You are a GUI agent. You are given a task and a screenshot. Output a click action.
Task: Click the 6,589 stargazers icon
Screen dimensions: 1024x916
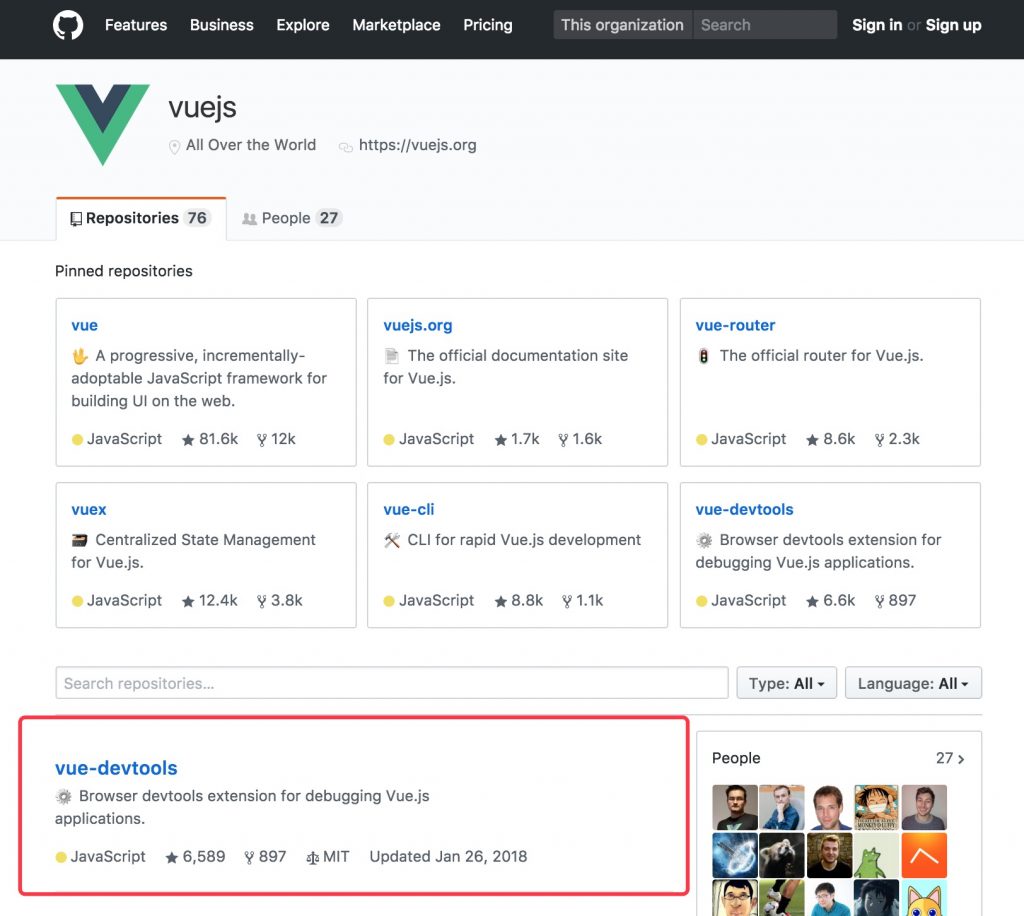click(171, 857)
